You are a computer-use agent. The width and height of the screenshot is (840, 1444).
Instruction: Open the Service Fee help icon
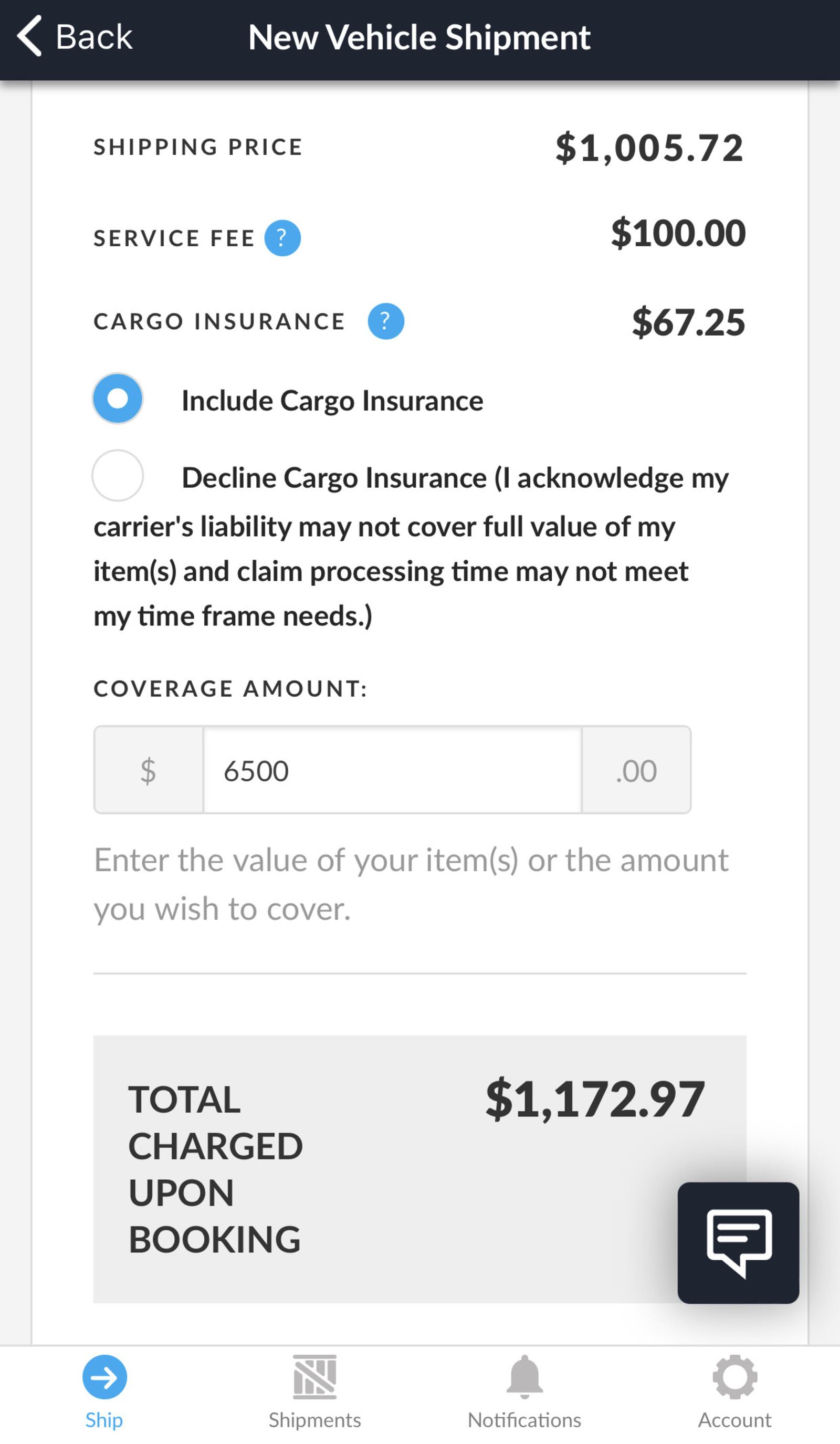282,238
